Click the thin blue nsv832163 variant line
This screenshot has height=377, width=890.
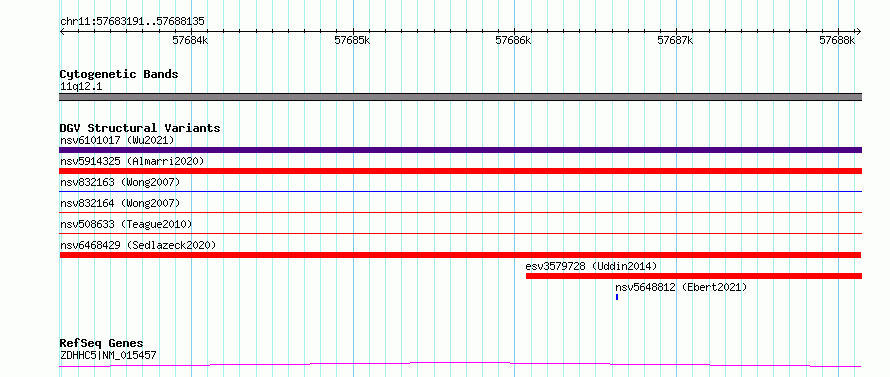pos(460,191)
